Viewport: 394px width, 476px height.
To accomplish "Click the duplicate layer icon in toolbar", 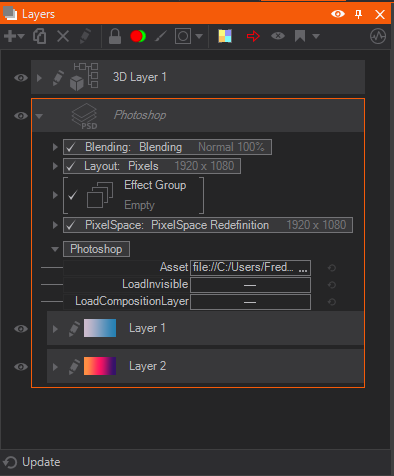I will point(40,36).
